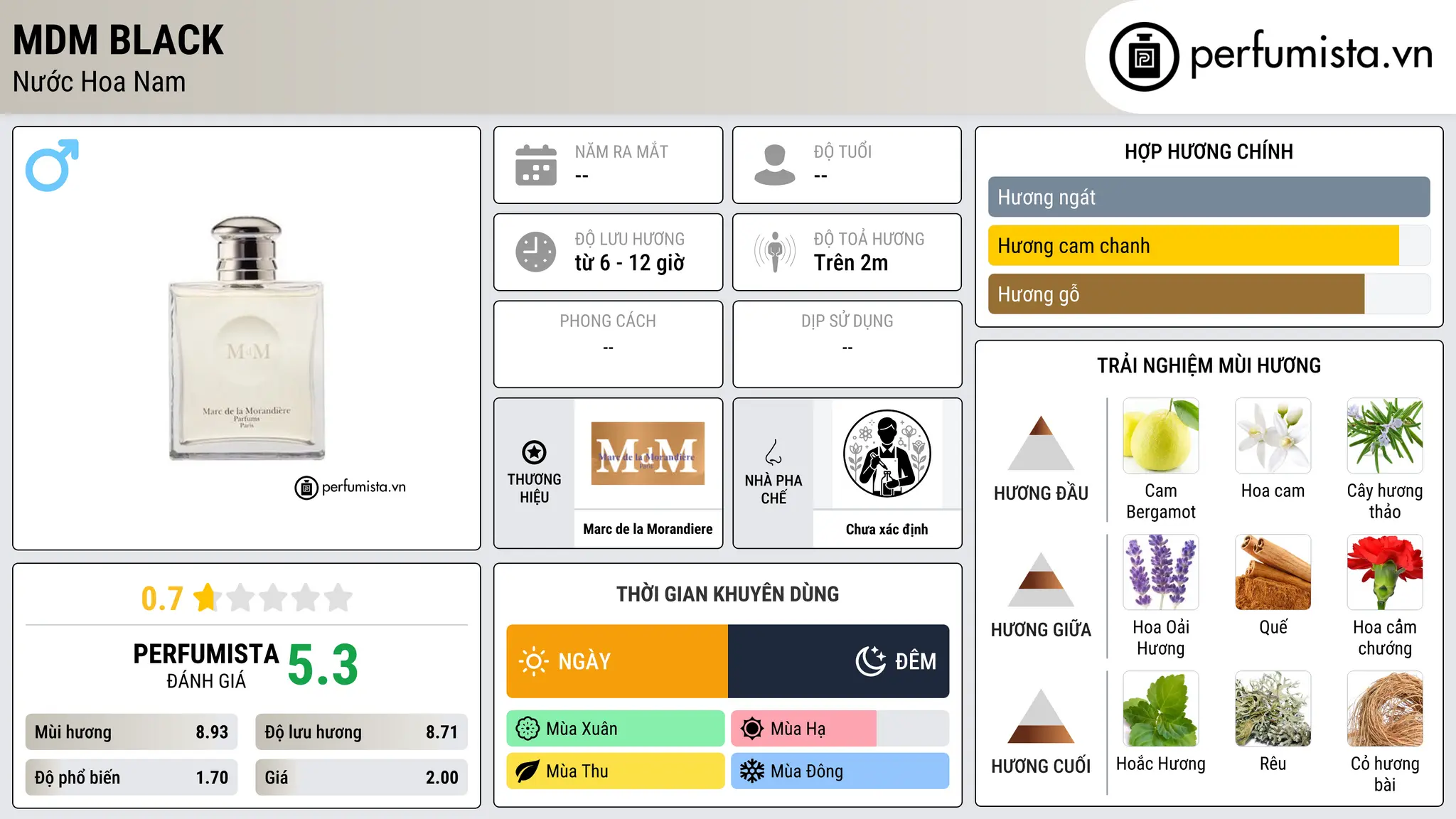
Task: Click the nose icon above Nhà pha chế
Action: (x=773, y=452)
